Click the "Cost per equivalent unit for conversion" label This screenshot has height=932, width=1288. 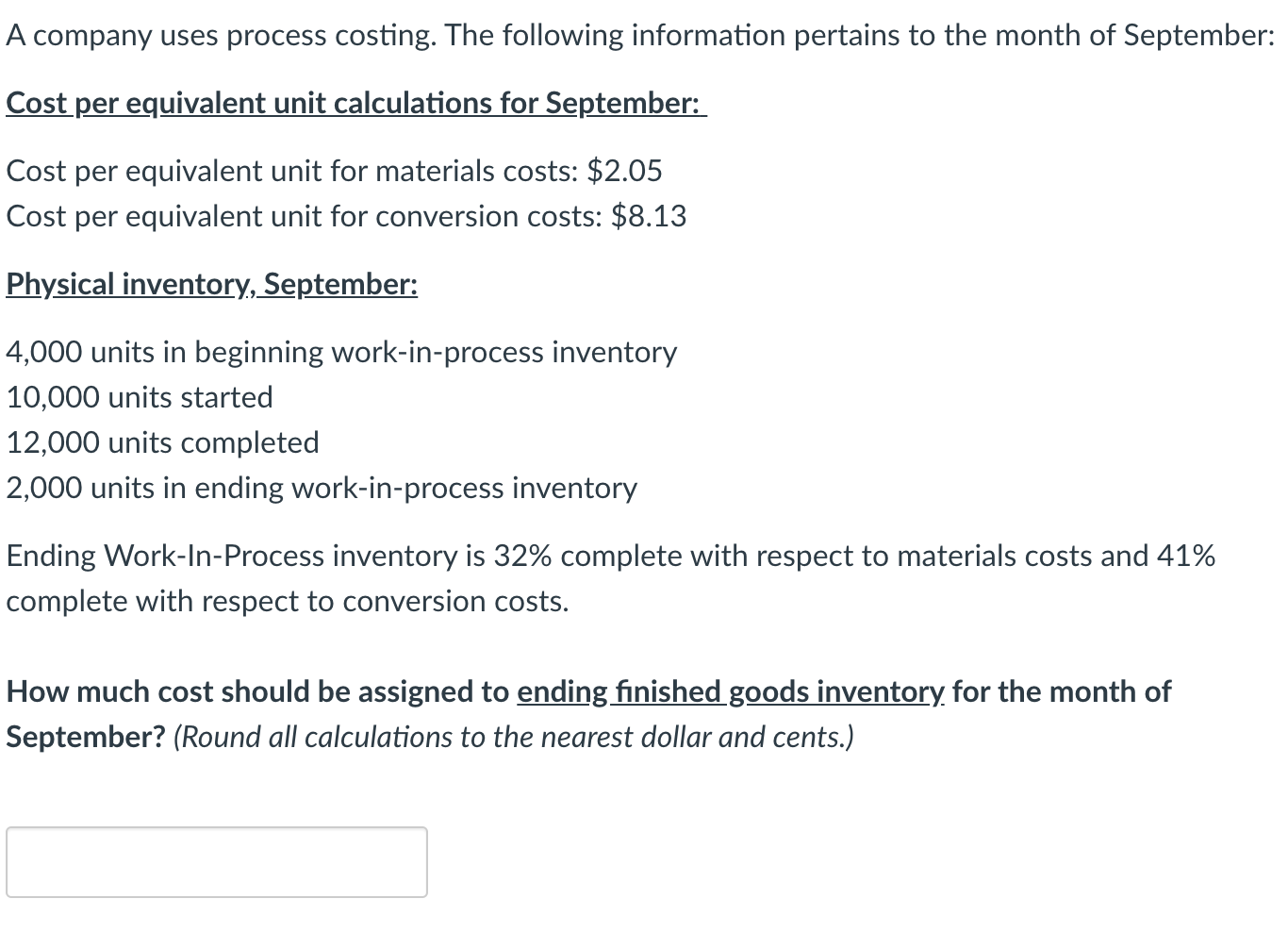[x=304, y=216]
